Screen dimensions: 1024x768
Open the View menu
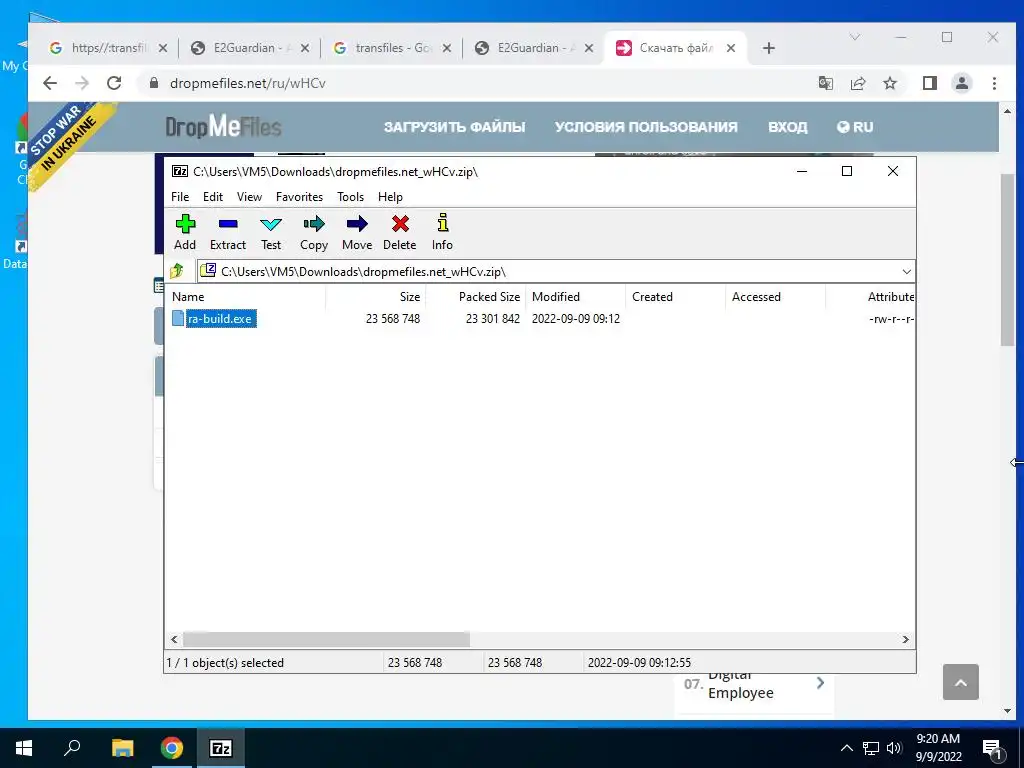click(x=249, y=197)
